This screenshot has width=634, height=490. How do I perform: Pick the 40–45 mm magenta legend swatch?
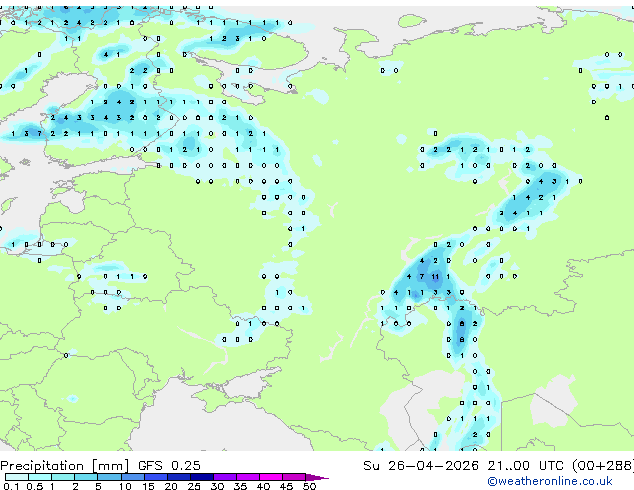tap(271, 477)
